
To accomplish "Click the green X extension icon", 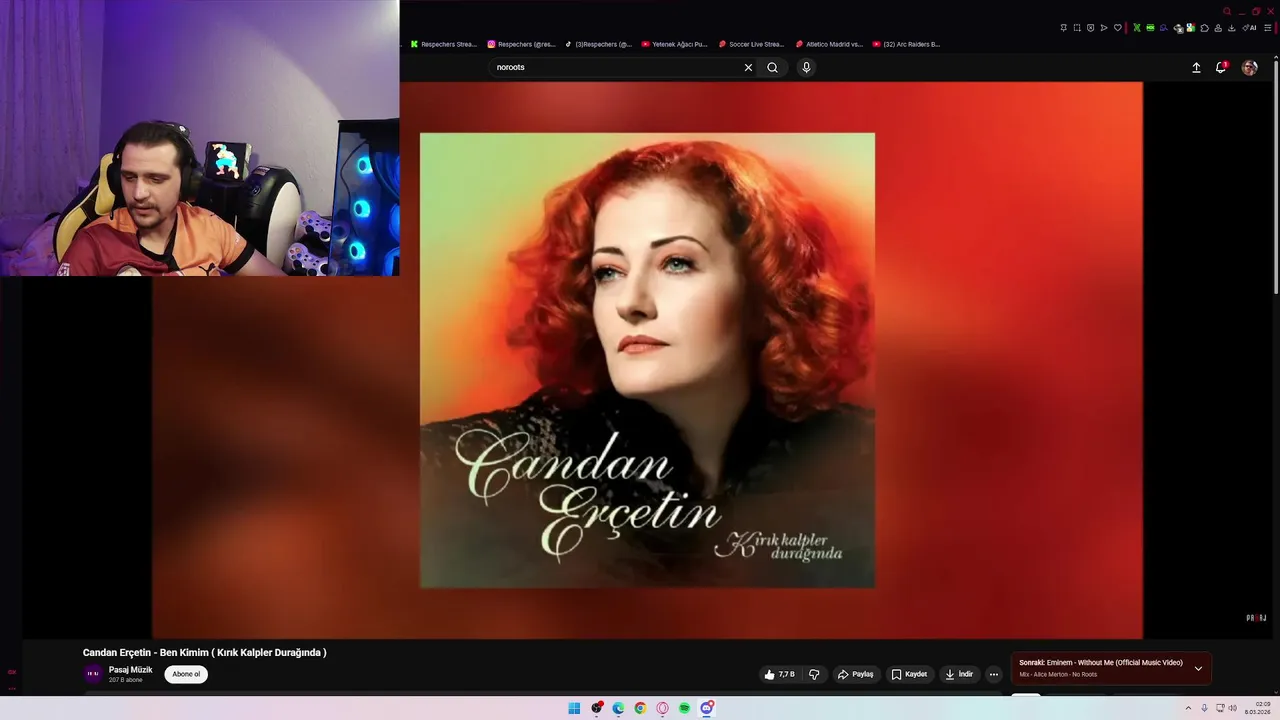I will click(x=1137, y=28).
